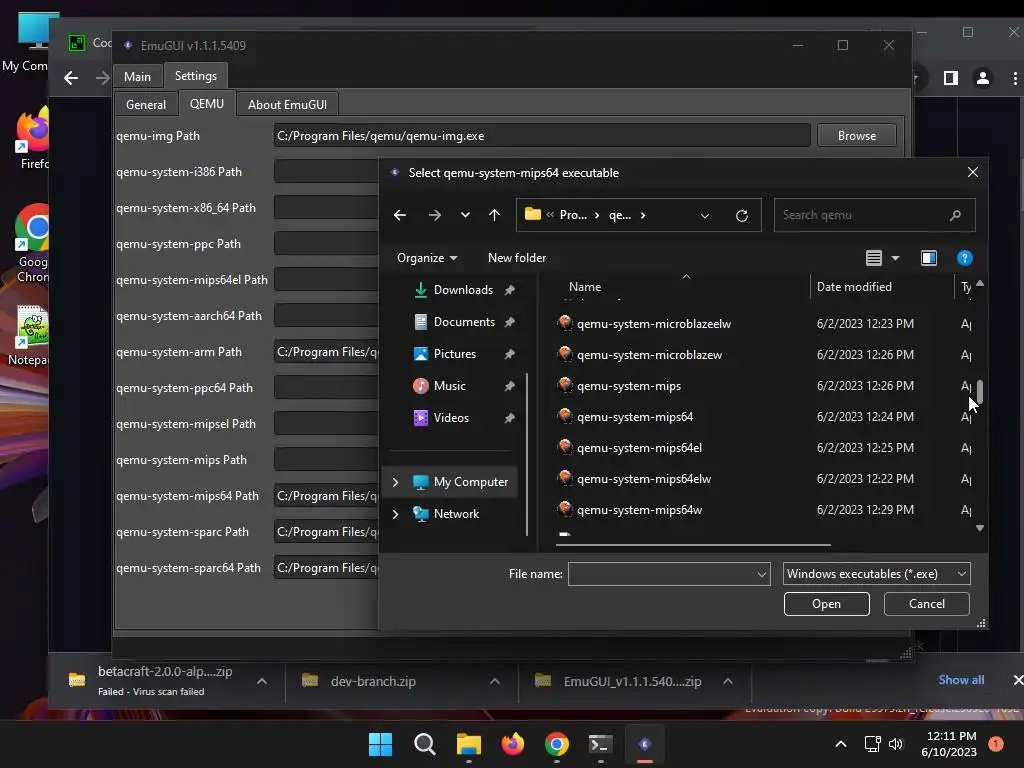The width and height of the screenshot is (1024, 768).
Task: Open Chrome side panel icon
Action: tap(950, 78)
